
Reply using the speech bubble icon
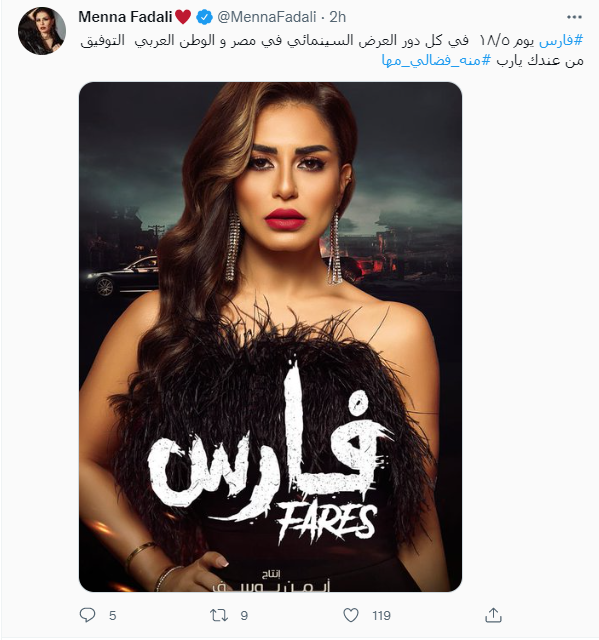(87, 615)
